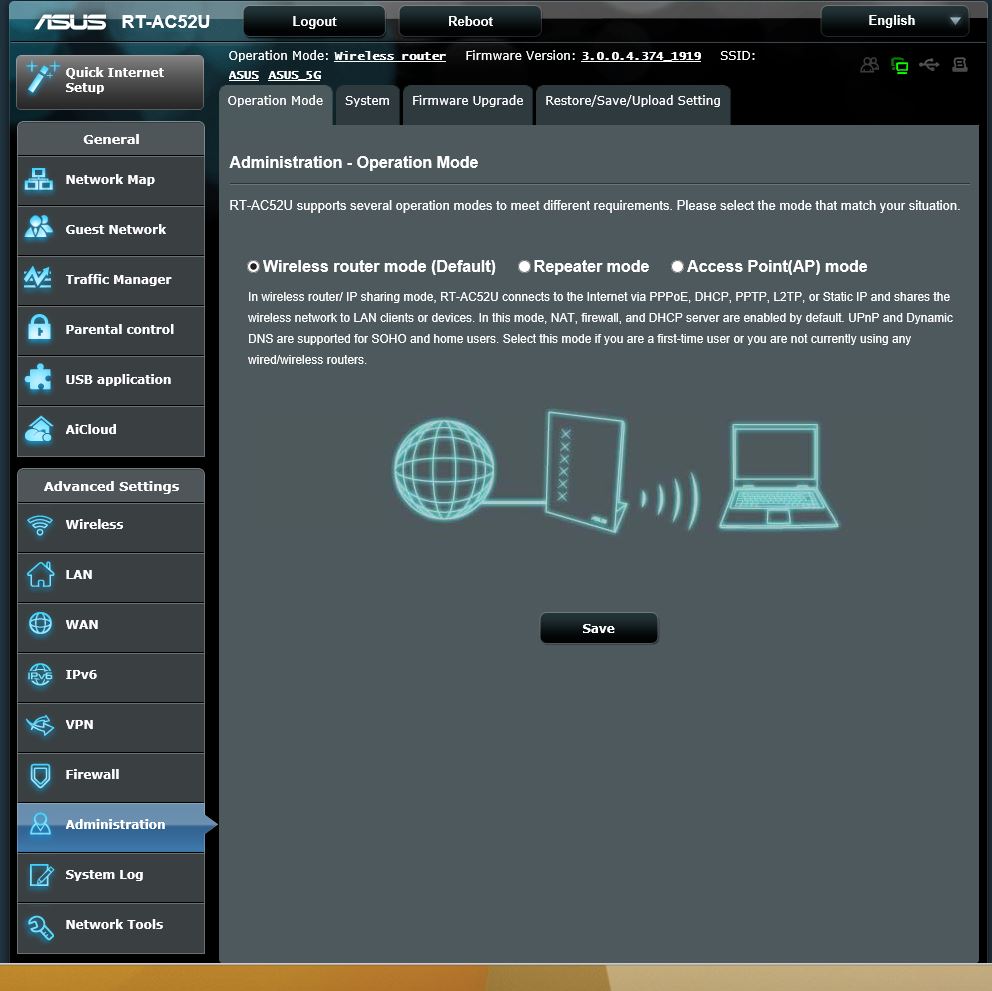
Task: Click firmware version 3.0.0.4.374_1919 link
Action: click(641, 56)
